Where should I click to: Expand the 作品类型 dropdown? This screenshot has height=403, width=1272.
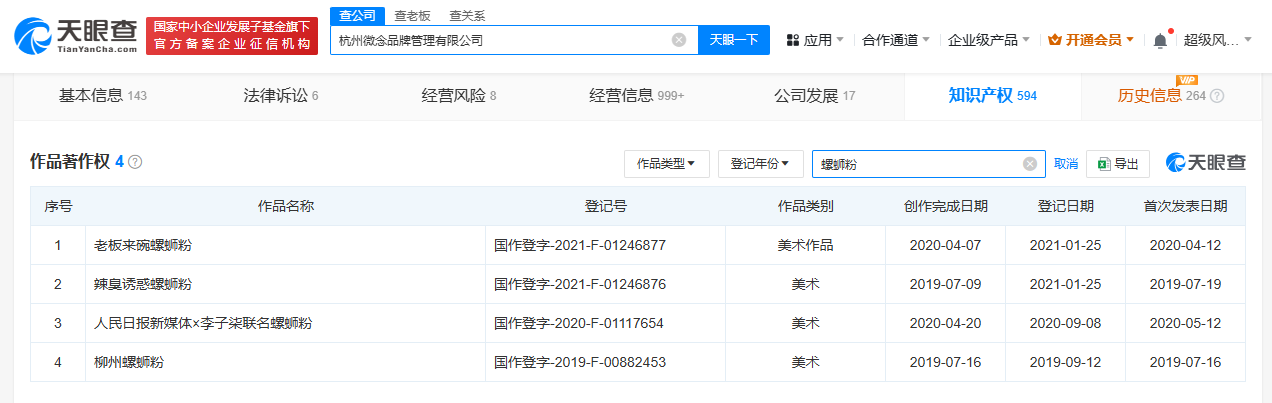pyautogui.click(x=667, y=164)
